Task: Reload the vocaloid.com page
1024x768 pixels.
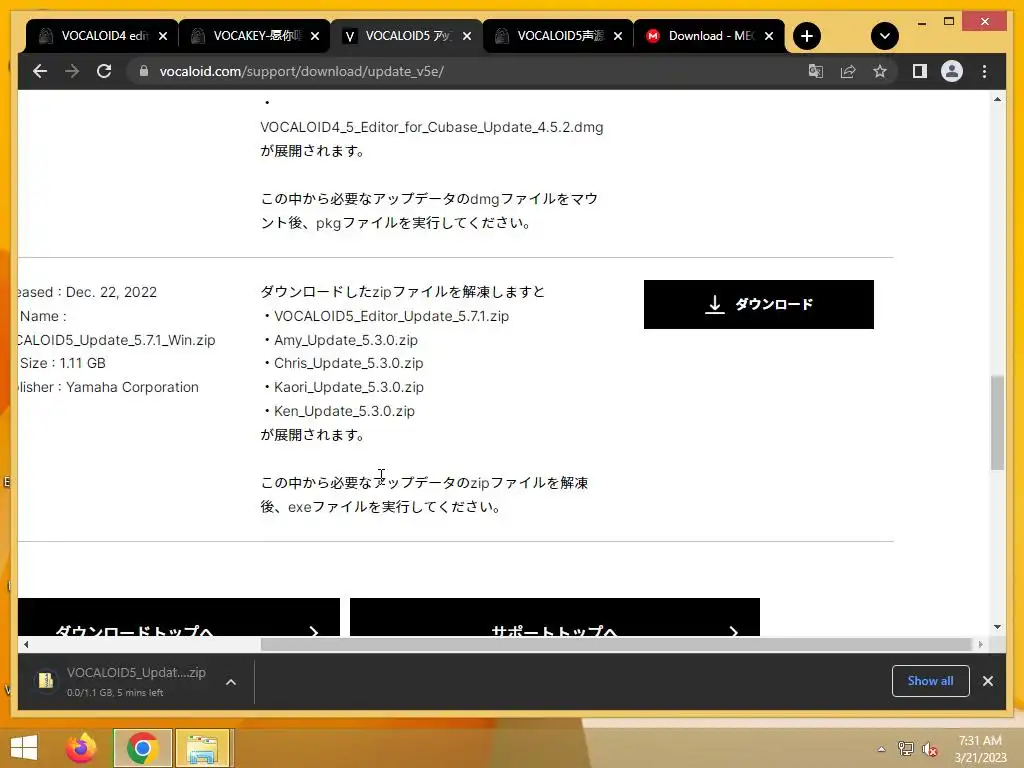Action: 104,71
